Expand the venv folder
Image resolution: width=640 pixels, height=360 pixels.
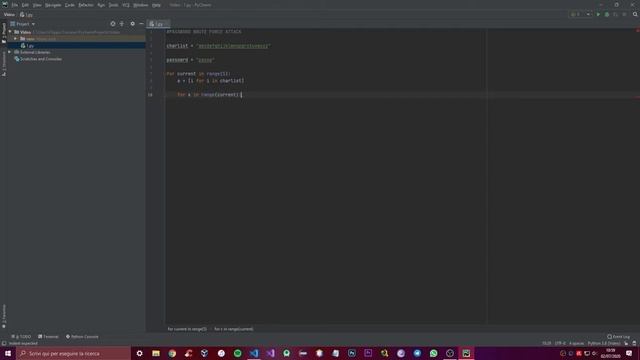16,39
